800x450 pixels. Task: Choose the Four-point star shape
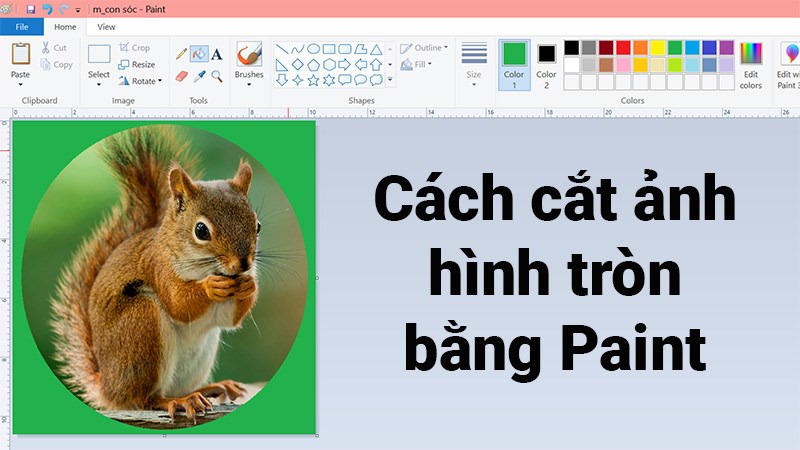[x=297, y=80]
